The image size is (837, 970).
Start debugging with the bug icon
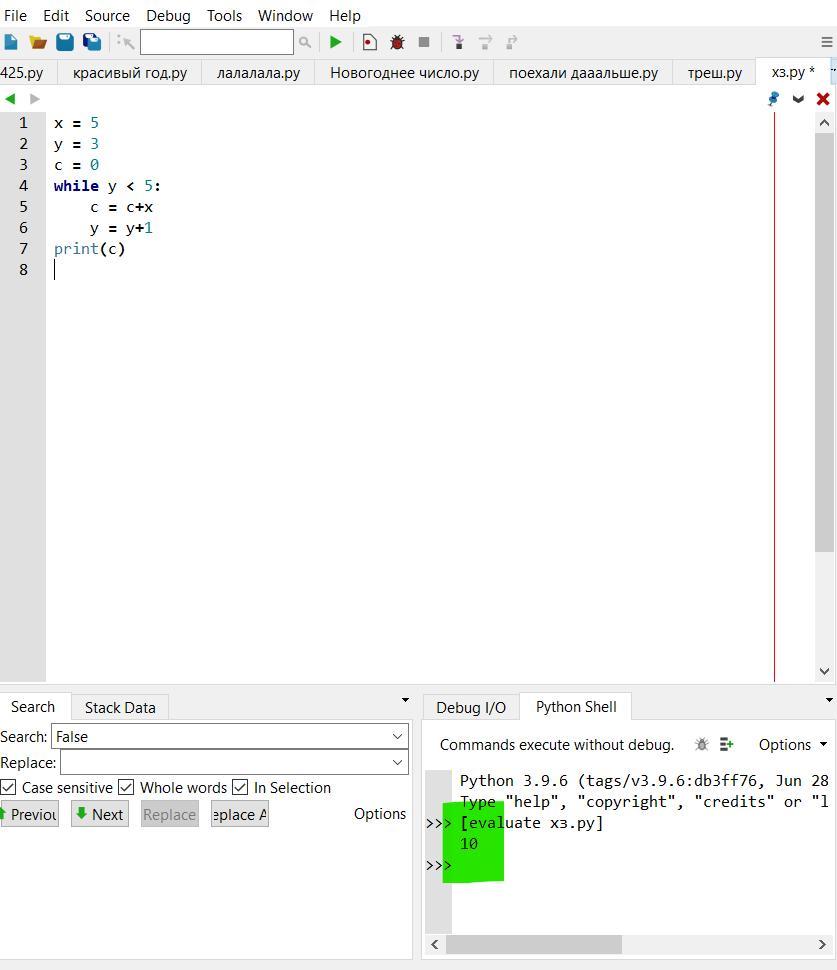coord(397,42)
